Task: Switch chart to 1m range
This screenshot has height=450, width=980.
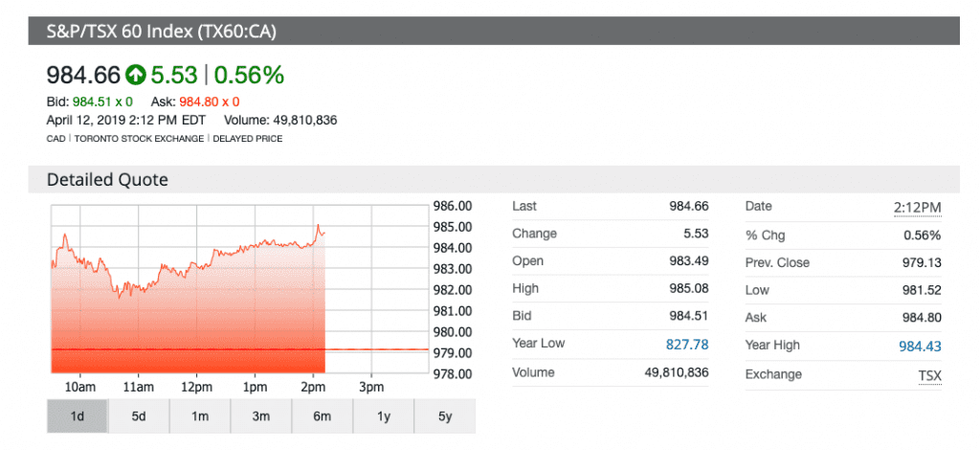Action: click(x=199, y=416)
